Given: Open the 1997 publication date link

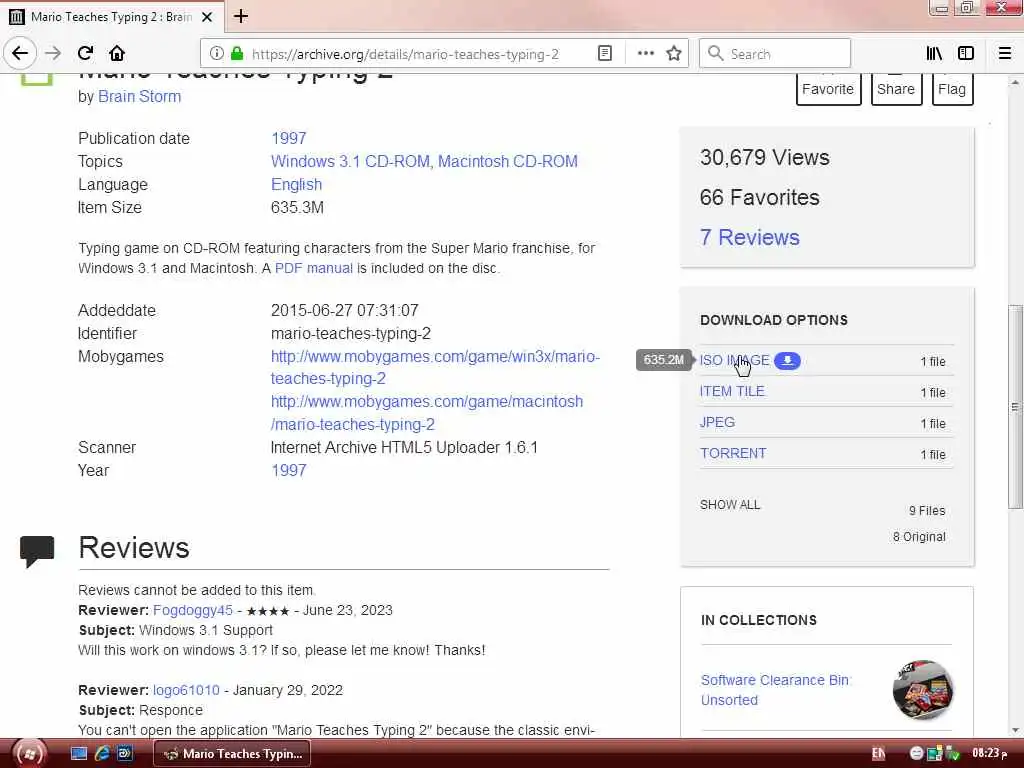Looking at the screenshot, I should pos(289,138).
